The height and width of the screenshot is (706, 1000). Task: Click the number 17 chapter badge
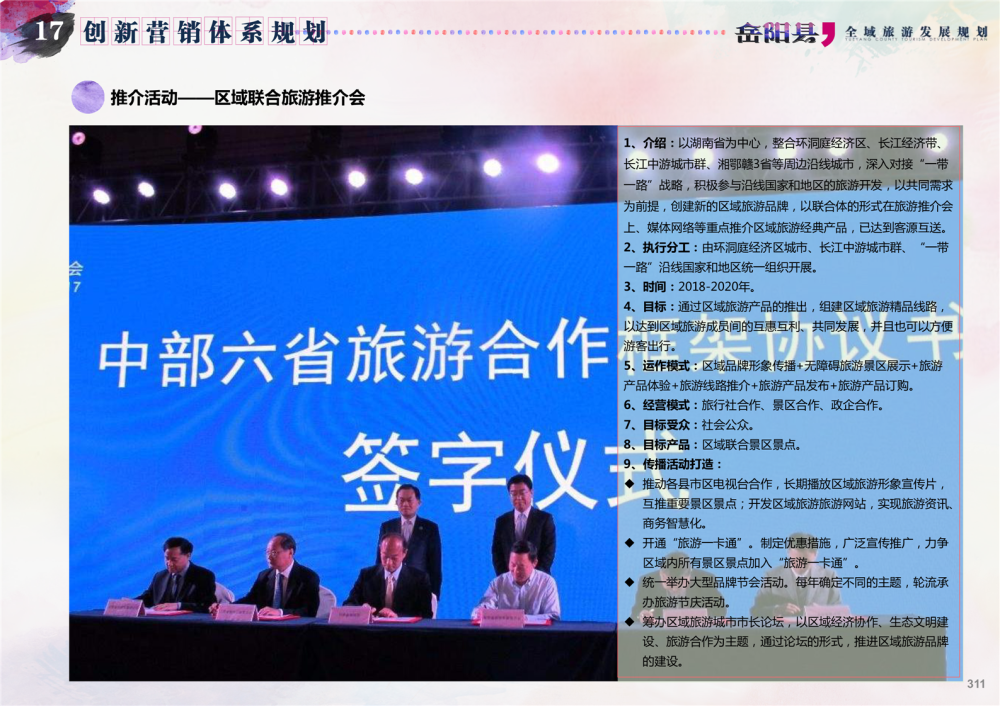(49, 31)
